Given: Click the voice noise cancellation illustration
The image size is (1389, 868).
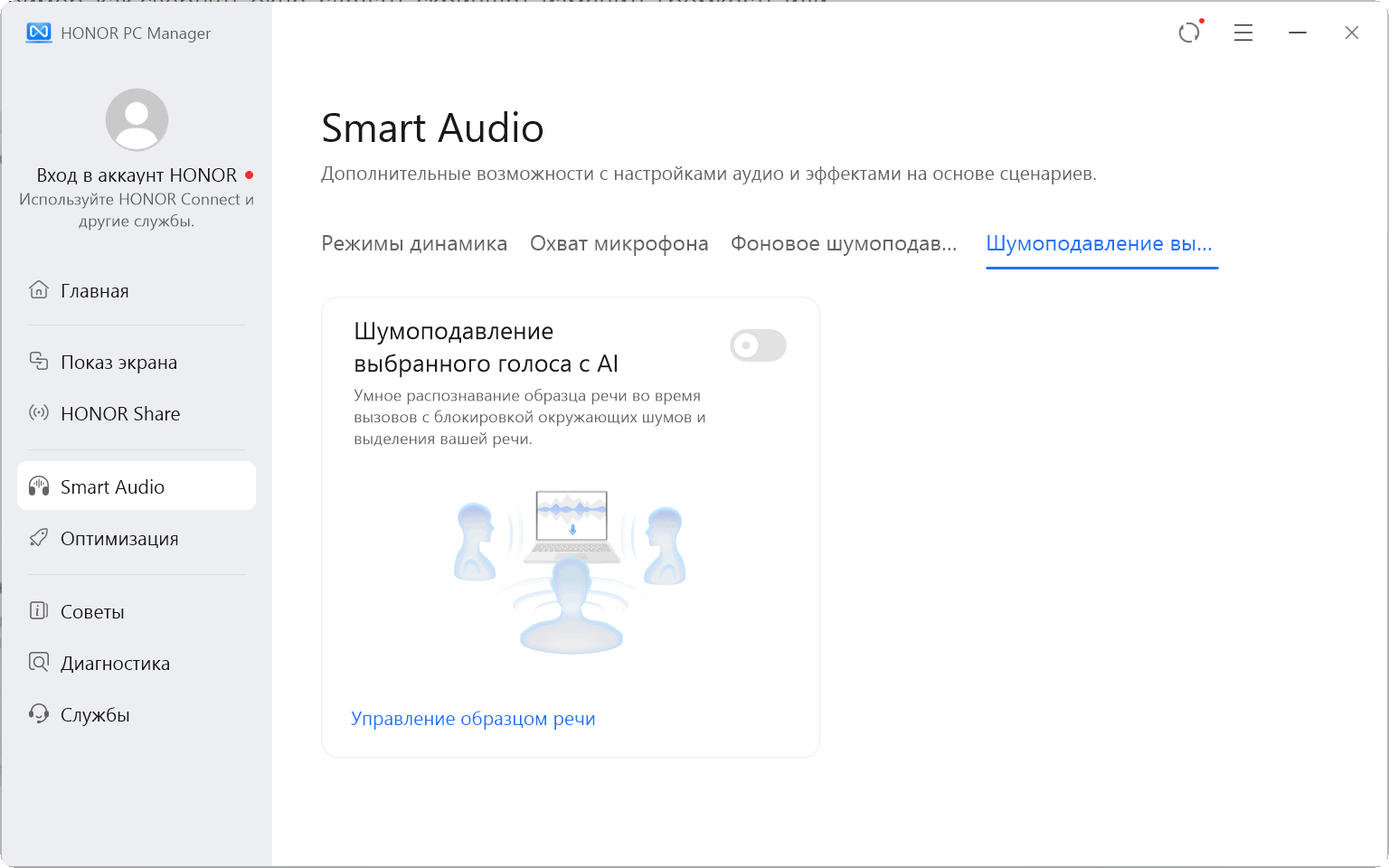Looking at the screenshot, I should pyautogui.click(x=571, y=572).
